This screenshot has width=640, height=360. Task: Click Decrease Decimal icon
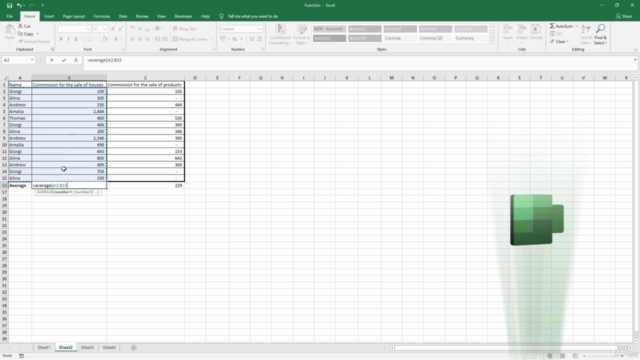259,39
